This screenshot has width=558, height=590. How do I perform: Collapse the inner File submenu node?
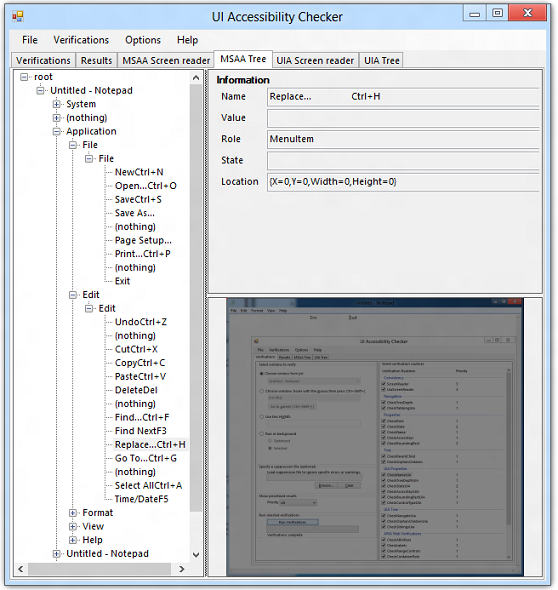point(89,159)
